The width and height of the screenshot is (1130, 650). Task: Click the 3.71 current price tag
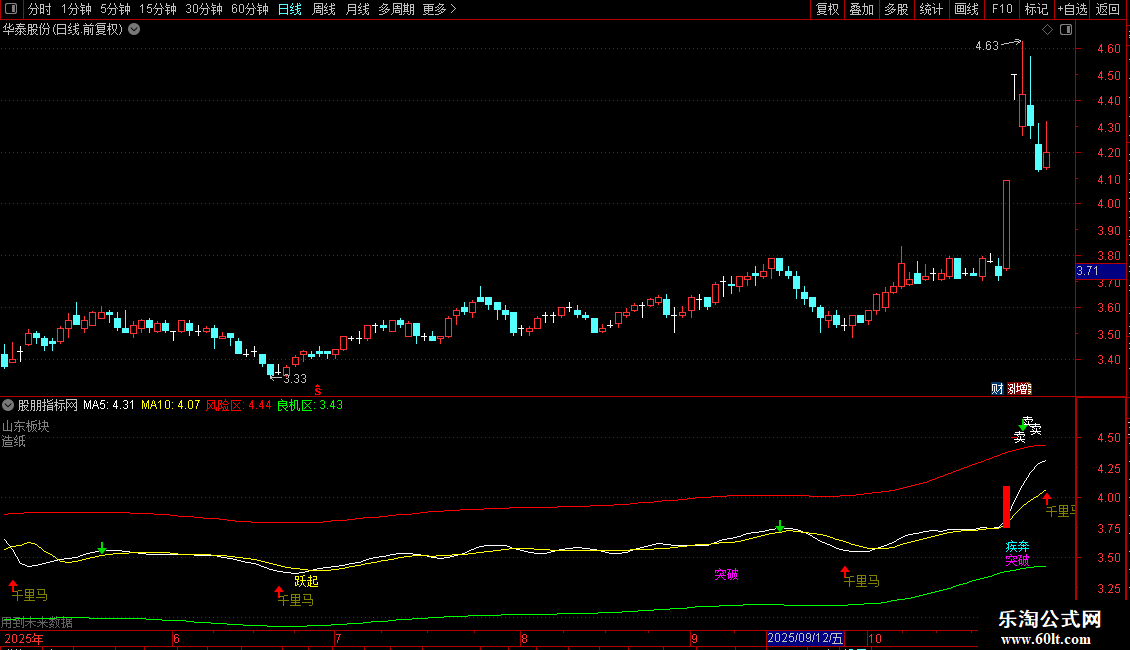(x=1100, y=271)
